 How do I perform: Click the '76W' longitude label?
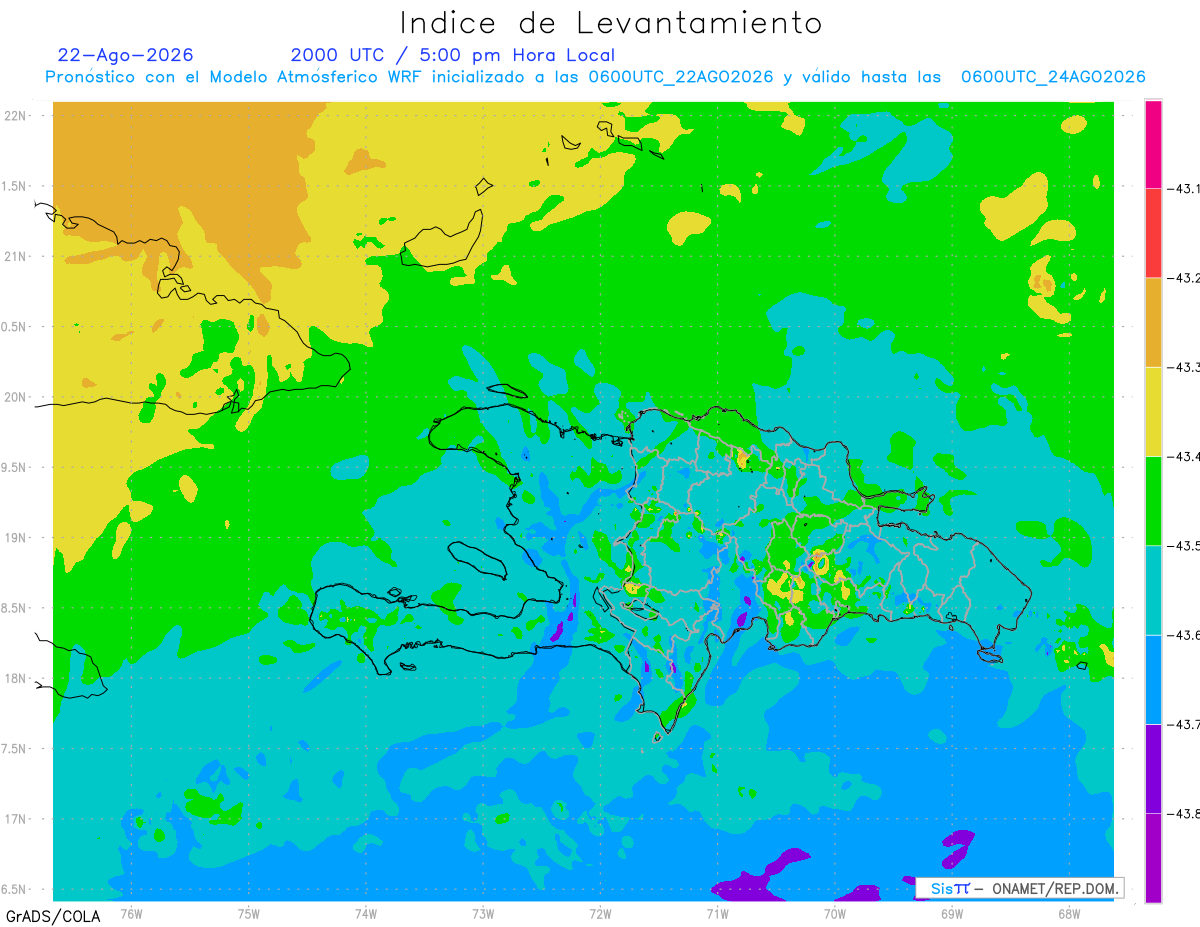coord(131,912)
